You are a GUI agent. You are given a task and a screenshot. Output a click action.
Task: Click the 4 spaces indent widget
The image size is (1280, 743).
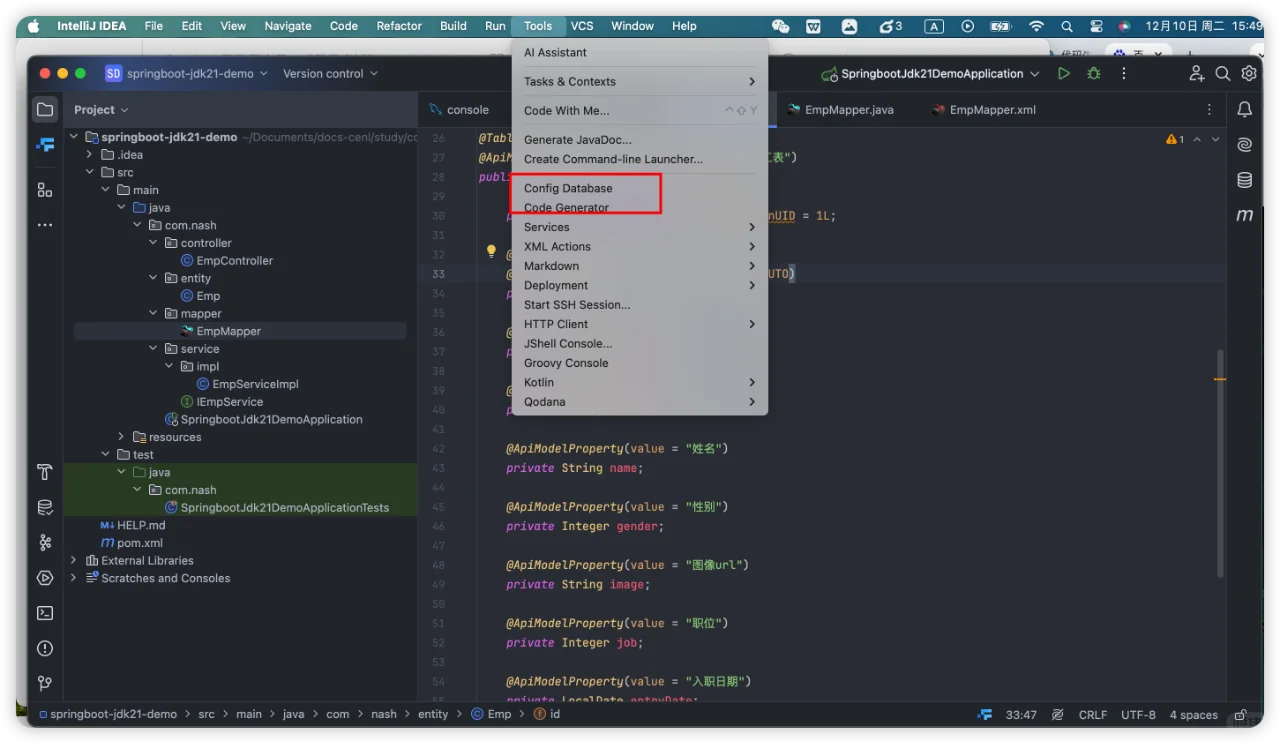pos(1194,715)
